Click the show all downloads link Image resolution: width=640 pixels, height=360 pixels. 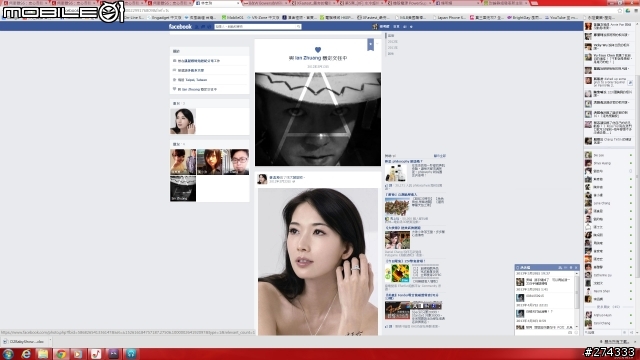[616, 342]
